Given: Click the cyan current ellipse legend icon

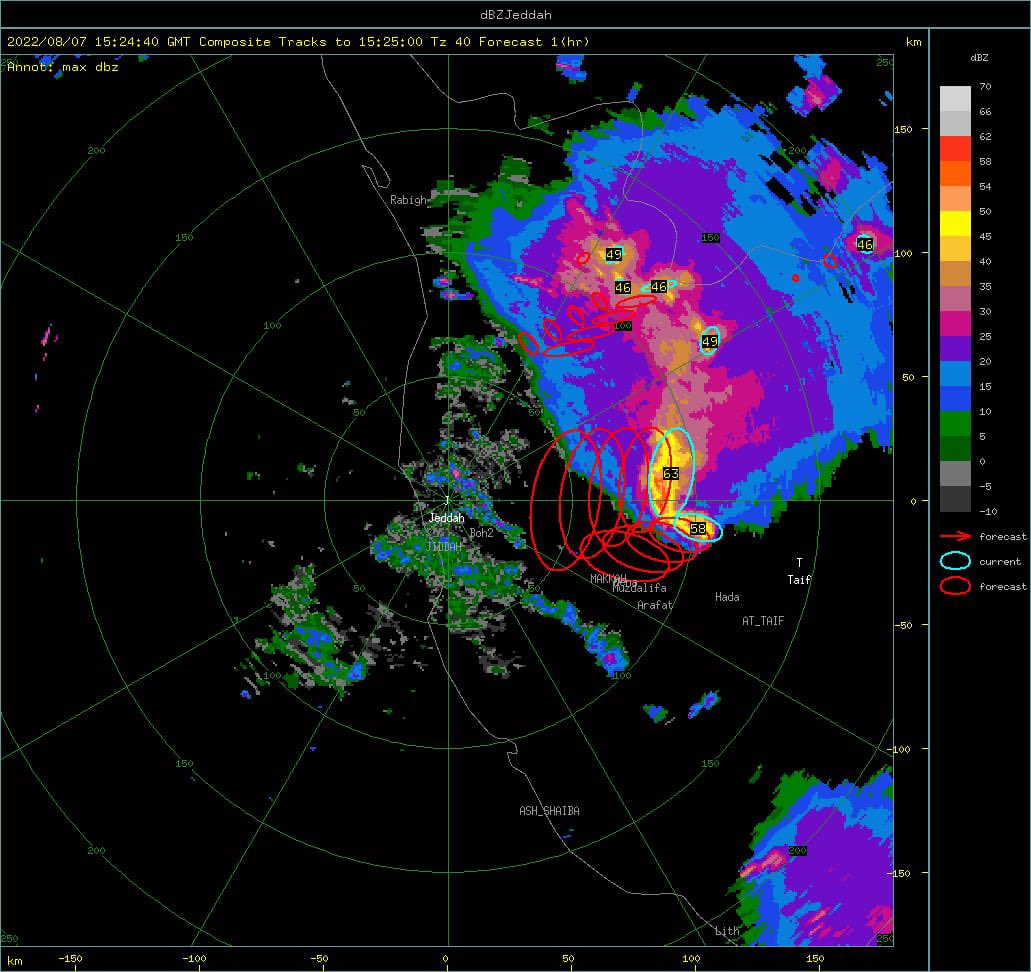Looking at the screenshot, I should (x=955, y=561).
